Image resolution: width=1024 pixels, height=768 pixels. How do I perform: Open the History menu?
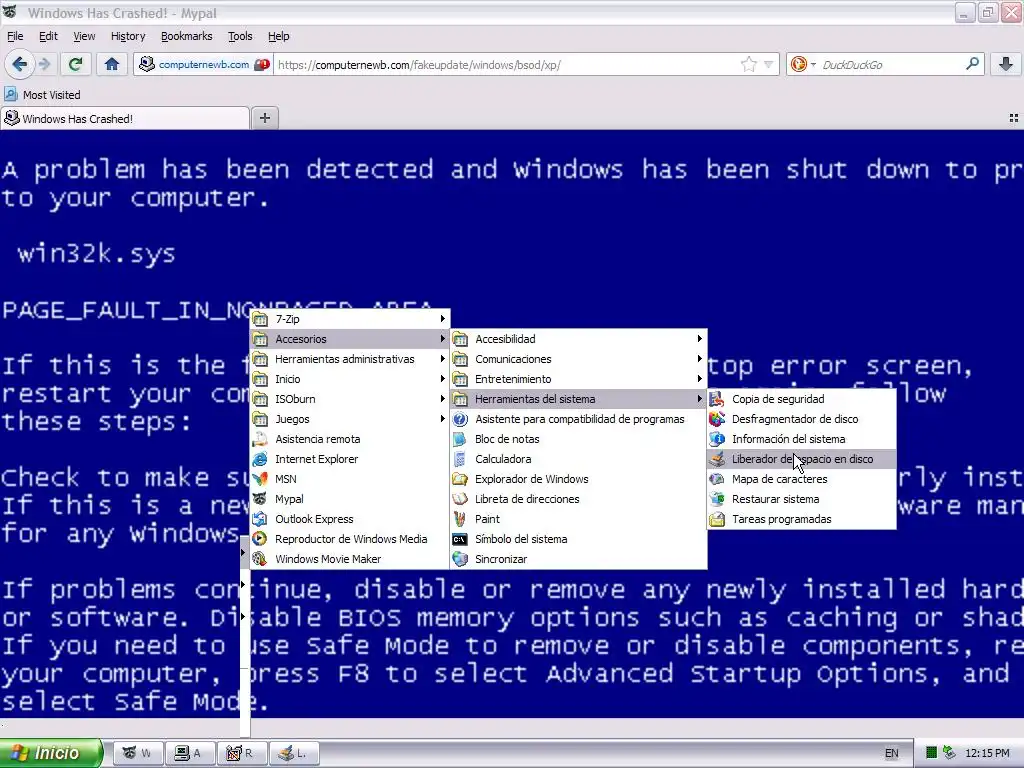[128, 36]
